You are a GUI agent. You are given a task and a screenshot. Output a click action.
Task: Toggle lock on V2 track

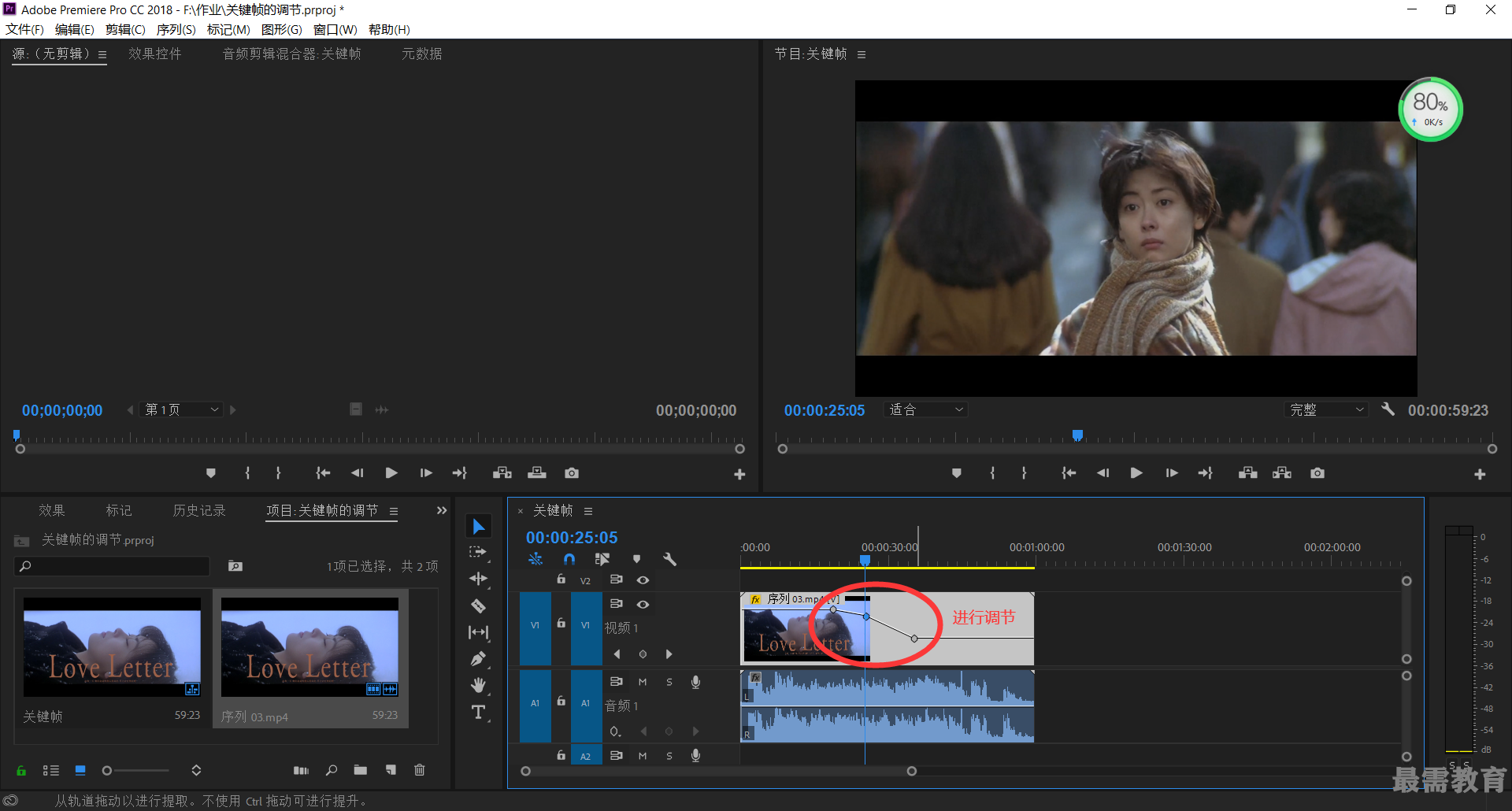[561, 580]
